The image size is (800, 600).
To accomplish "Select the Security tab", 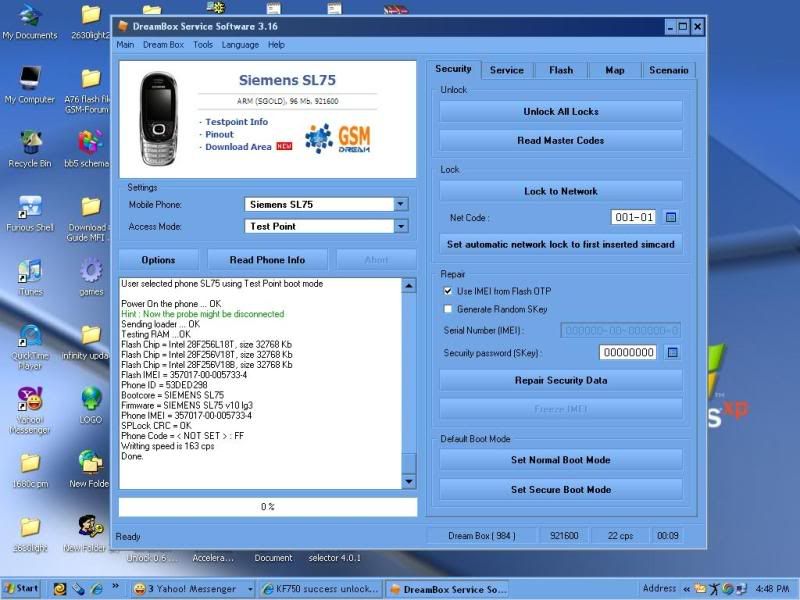I will [453, 69].
